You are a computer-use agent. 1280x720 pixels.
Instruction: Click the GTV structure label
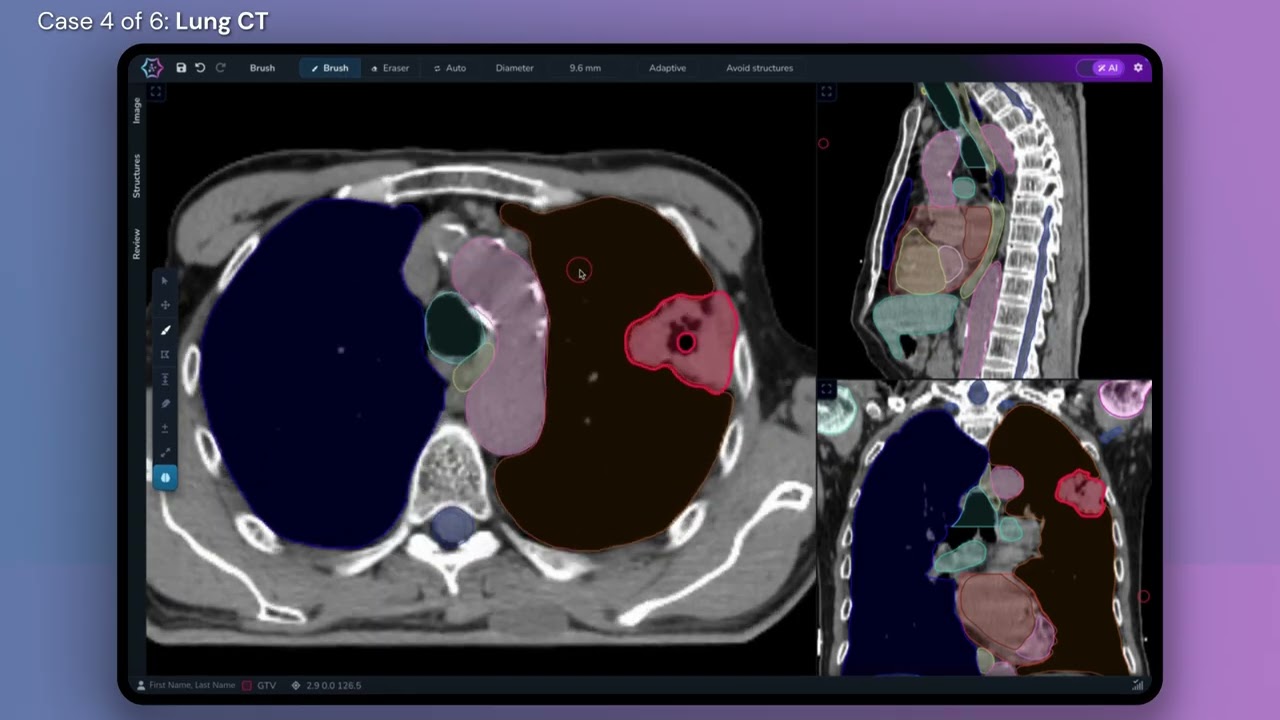point(267,685)
